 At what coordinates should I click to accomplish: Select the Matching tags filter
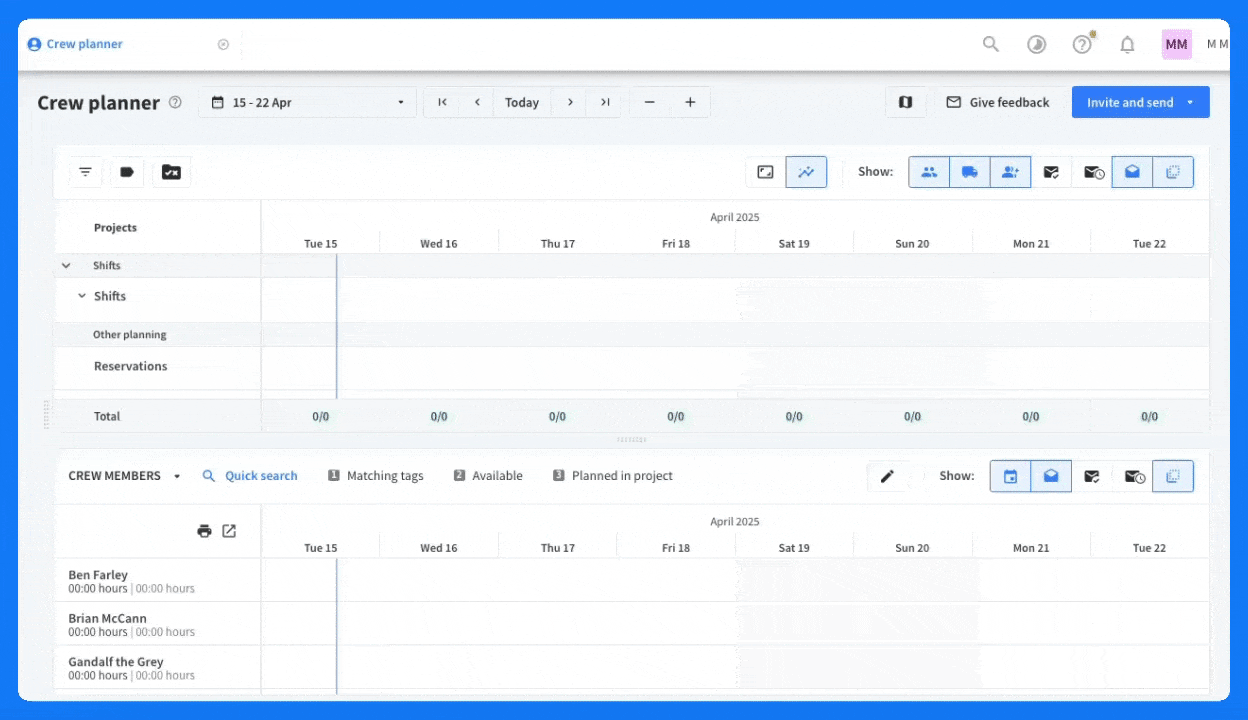pyautogui.click(x=376, y=476)
